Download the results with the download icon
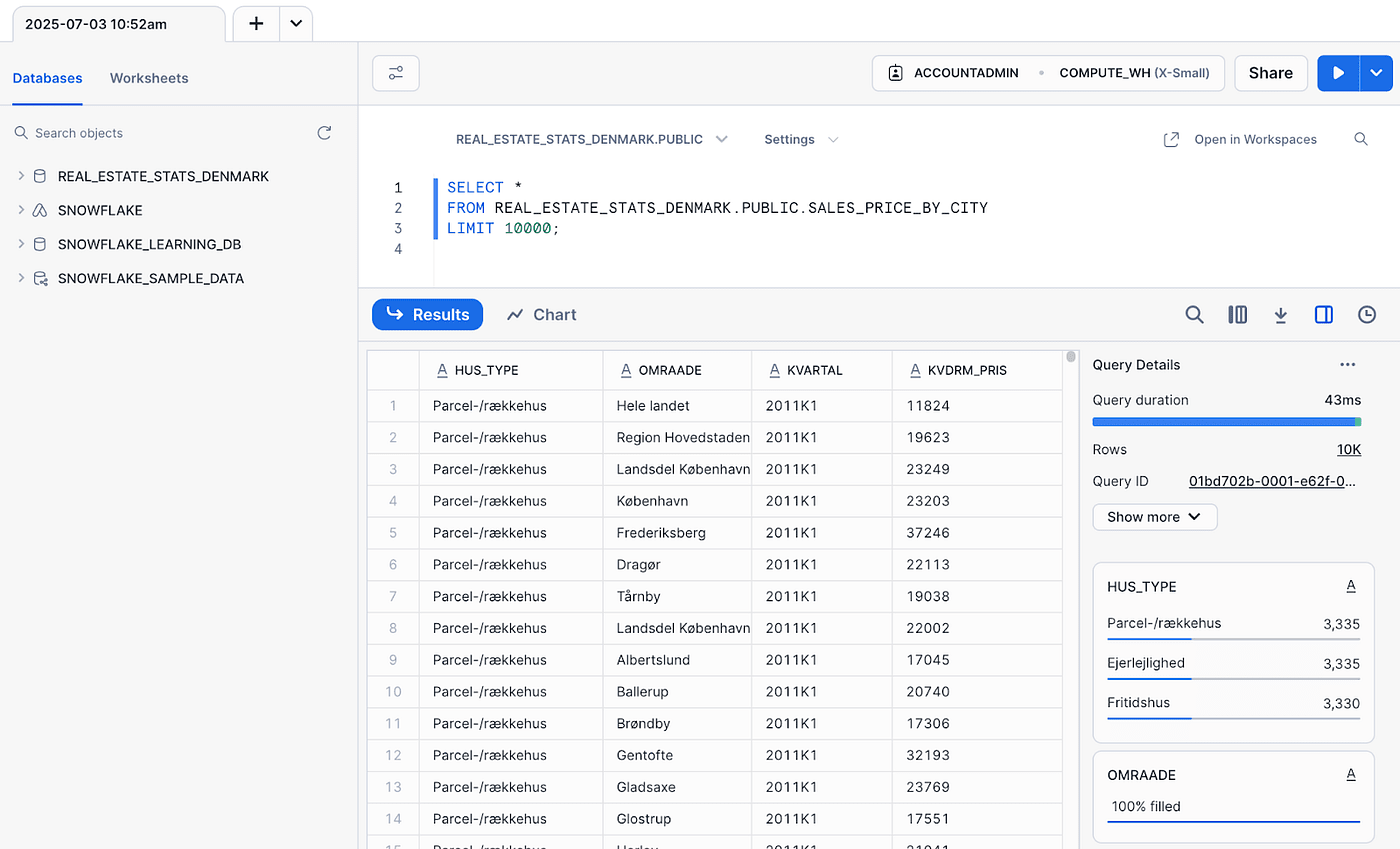Screen dimensions: 1400x849 click(x=1280, y=315)
